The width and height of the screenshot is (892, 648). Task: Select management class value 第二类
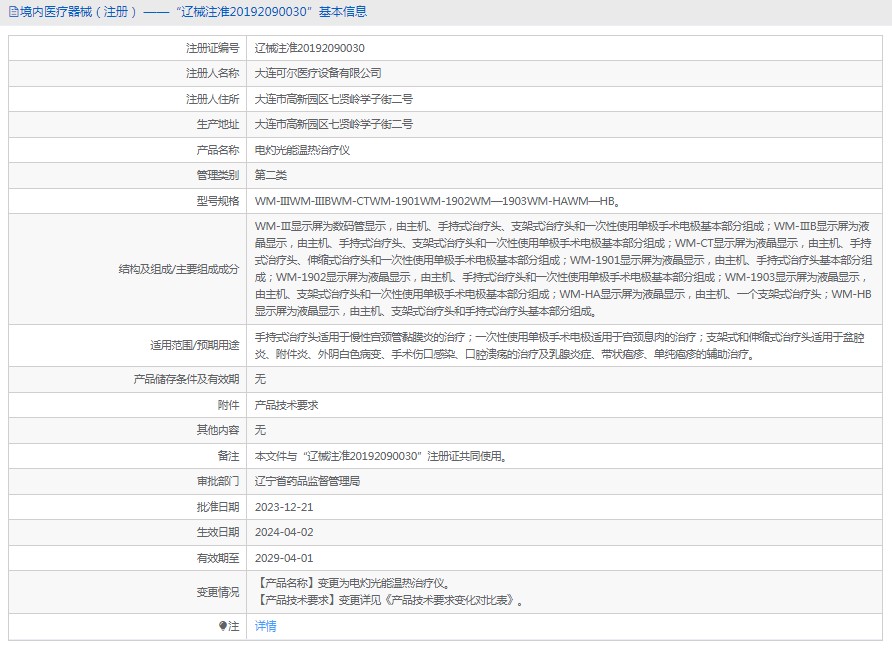point(270,175)
